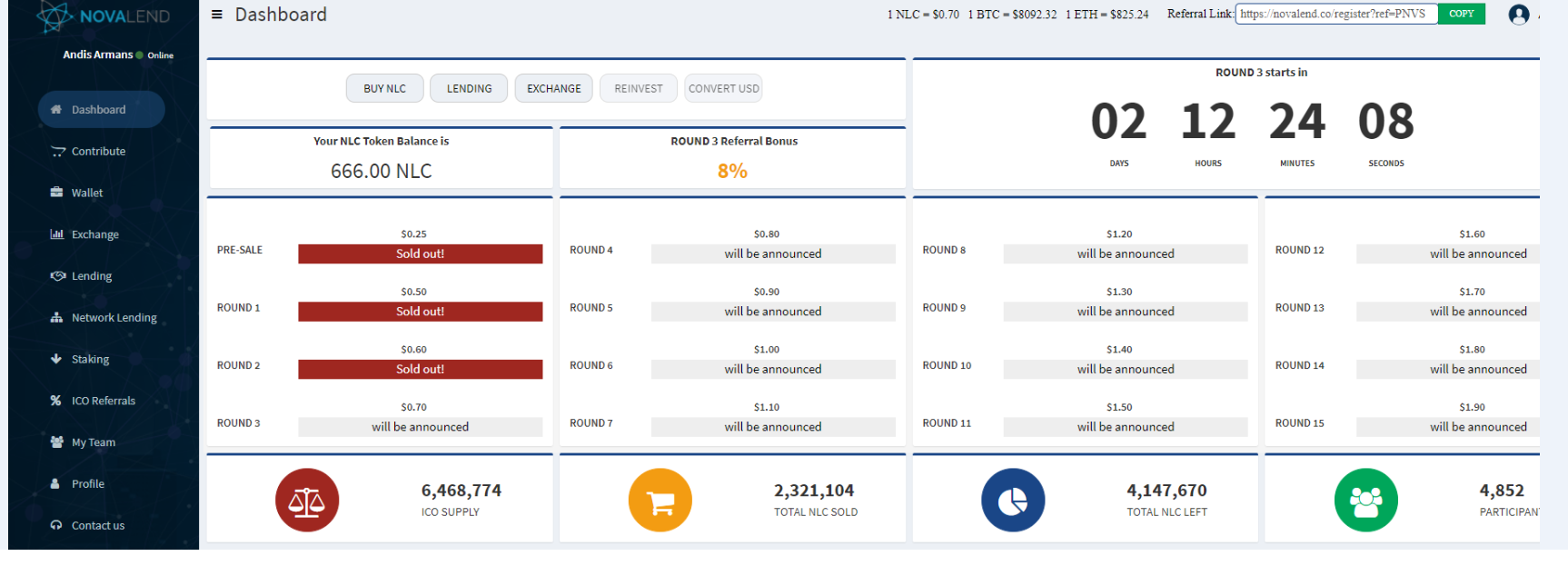Screen dimensions: 1568x566
Task: Click the 4,147,670 NLC left figure
Action: click(1167, 491)
